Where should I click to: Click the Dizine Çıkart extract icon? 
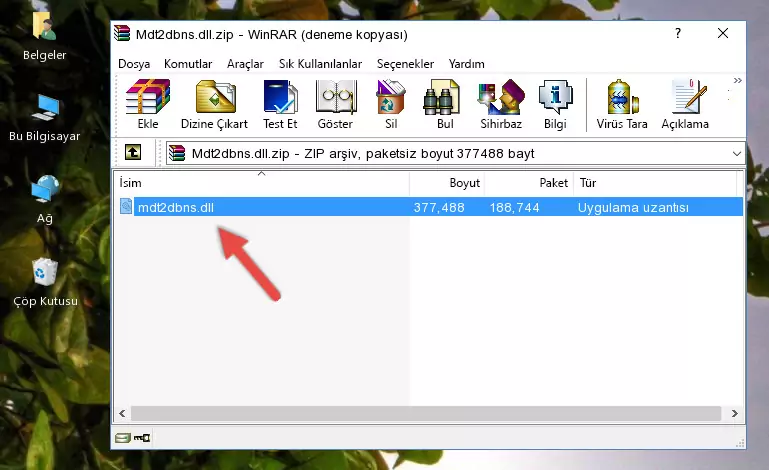tap(214, 104)
